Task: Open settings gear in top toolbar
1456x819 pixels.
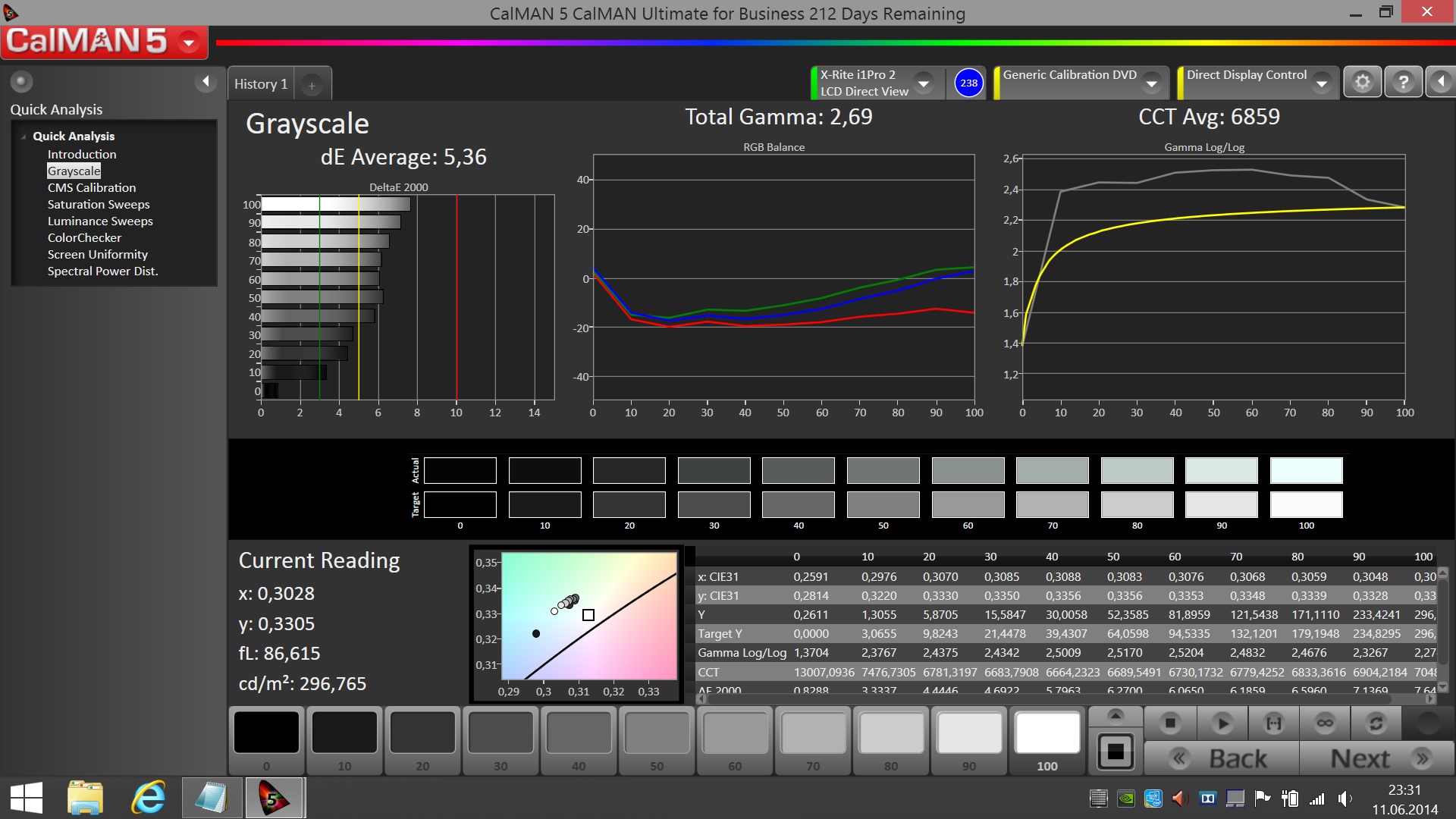Action: coord(1363,82)
